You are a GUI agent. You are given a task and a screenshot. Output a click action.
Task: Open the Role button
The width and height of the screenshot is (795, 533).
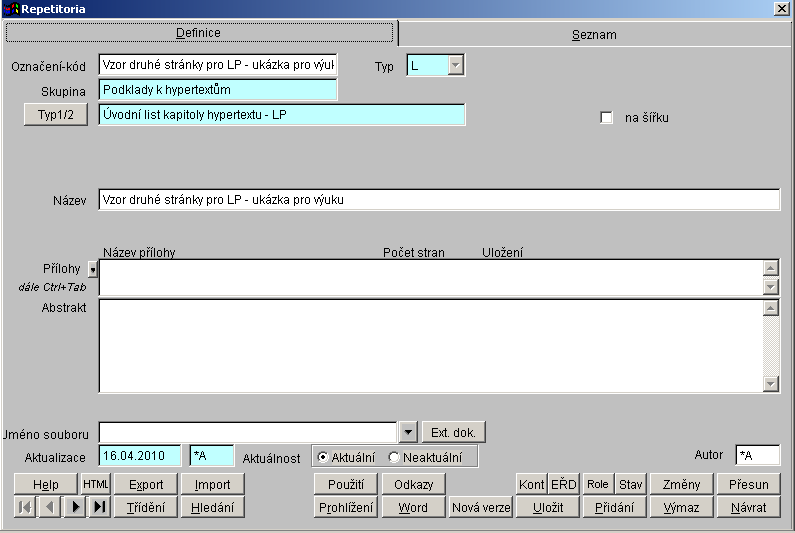tap(598, 484)
